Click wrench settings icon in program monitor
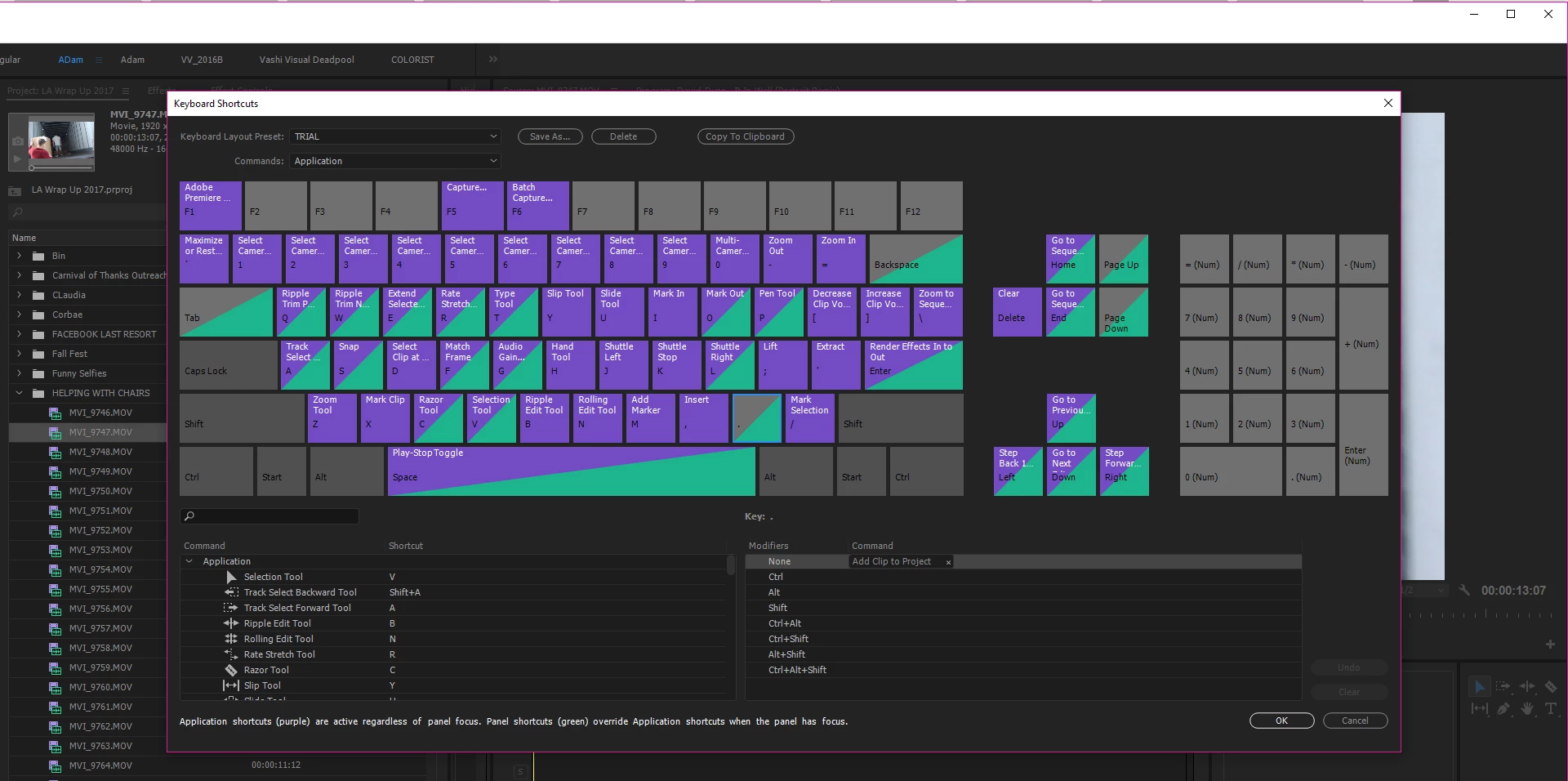 pos(1464,590)
